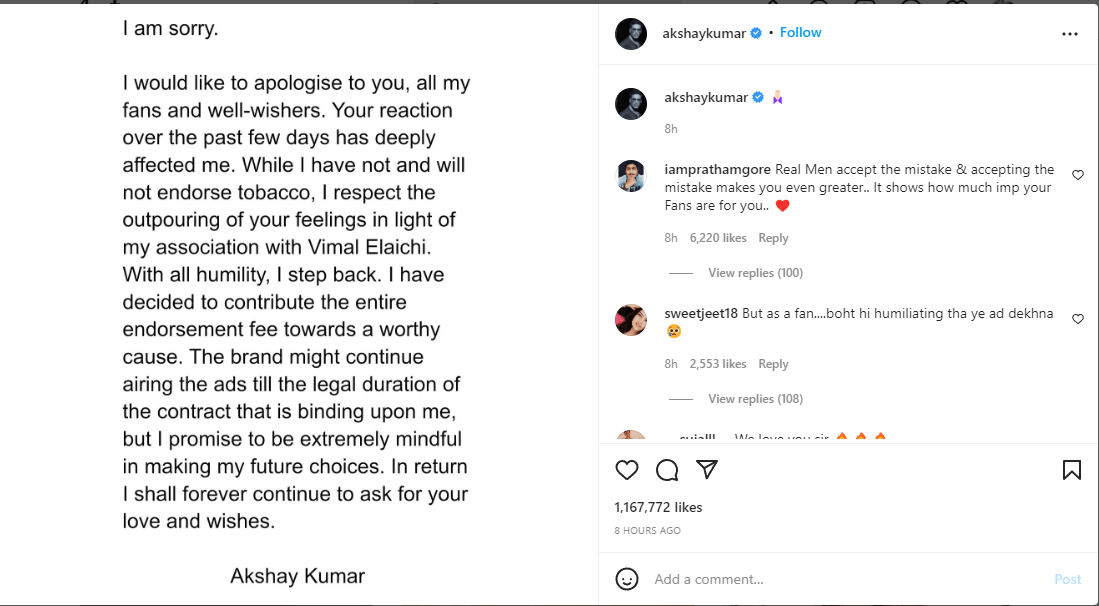Expand View replies (108)

point(755,399)
